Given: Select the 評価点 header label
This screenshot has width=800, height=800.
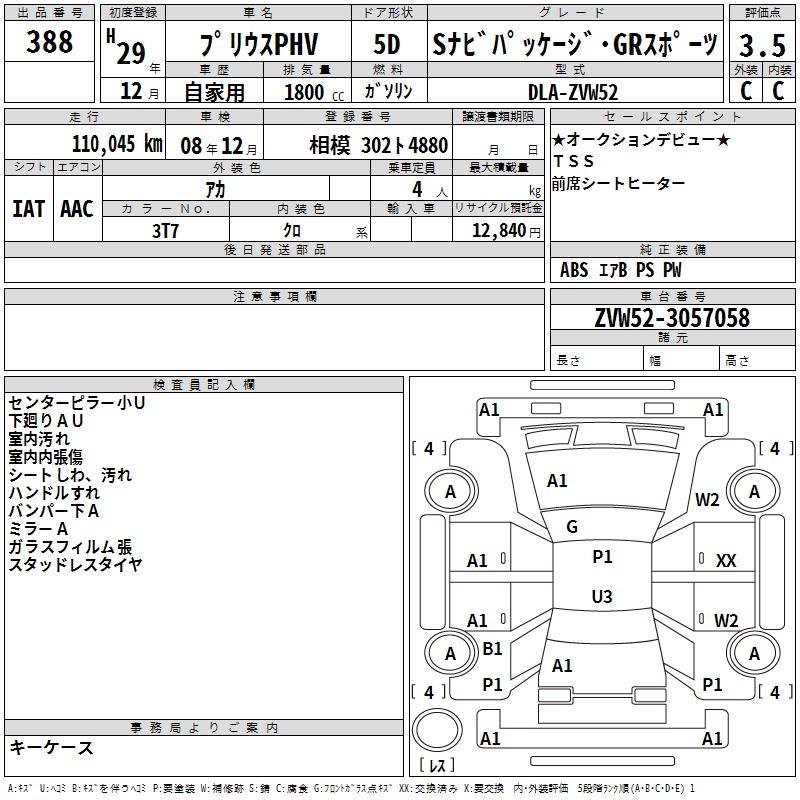Looking at the screenshot, I should point(762,13).
